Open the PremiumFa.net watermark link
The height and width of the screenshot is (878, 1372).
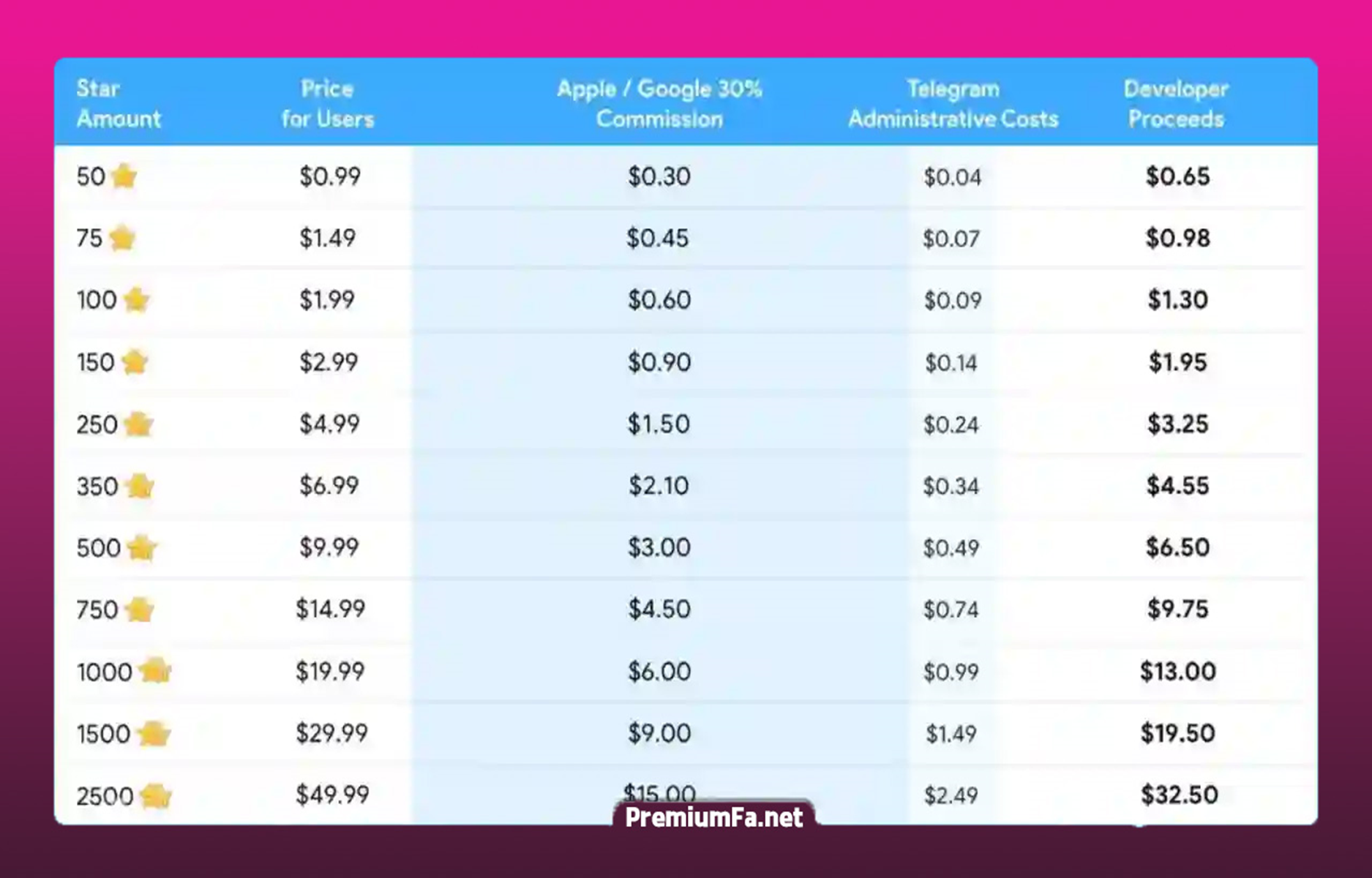click(x=713, y=817)
